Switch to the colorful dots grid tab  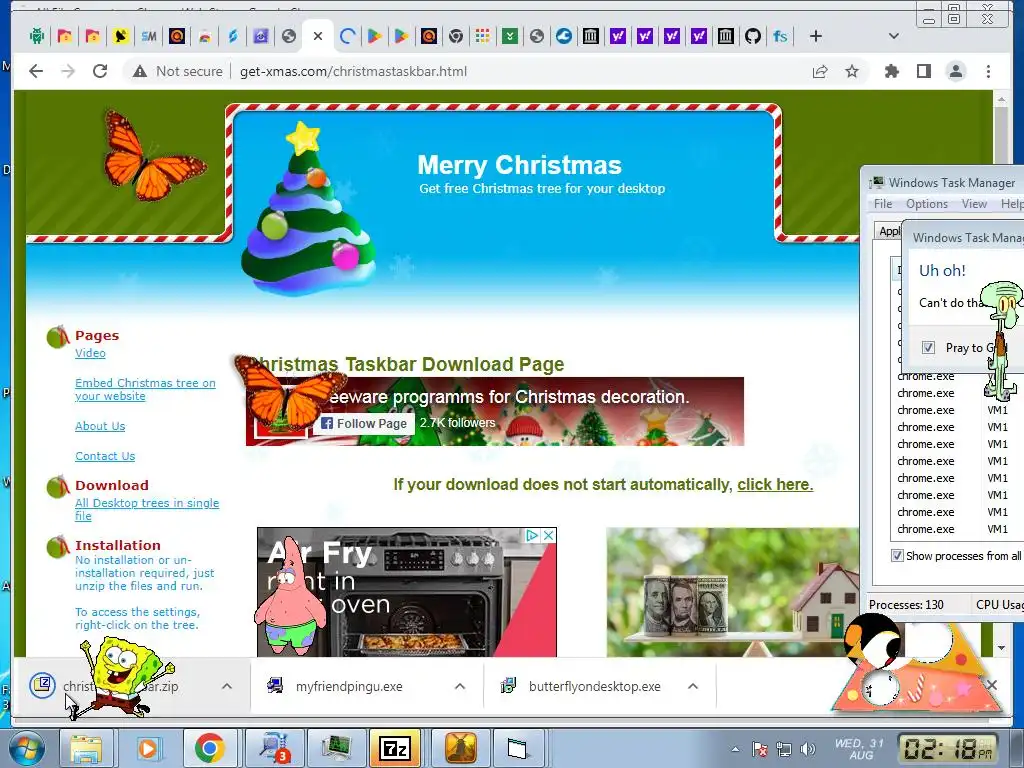pyautogui.click(x=483, y=36)
